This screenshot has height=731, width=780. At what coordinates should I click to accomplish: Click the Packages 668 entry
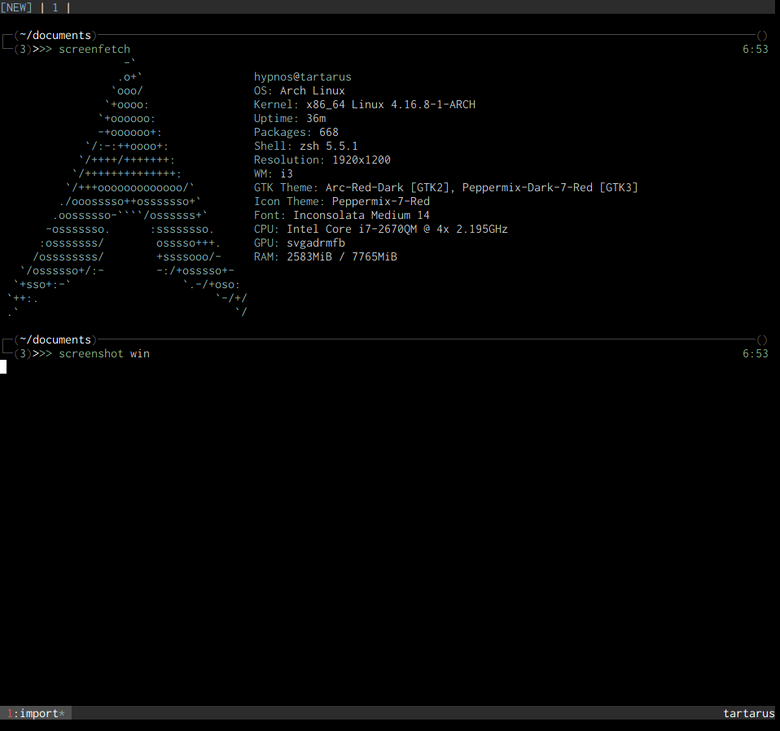[296, 132]
